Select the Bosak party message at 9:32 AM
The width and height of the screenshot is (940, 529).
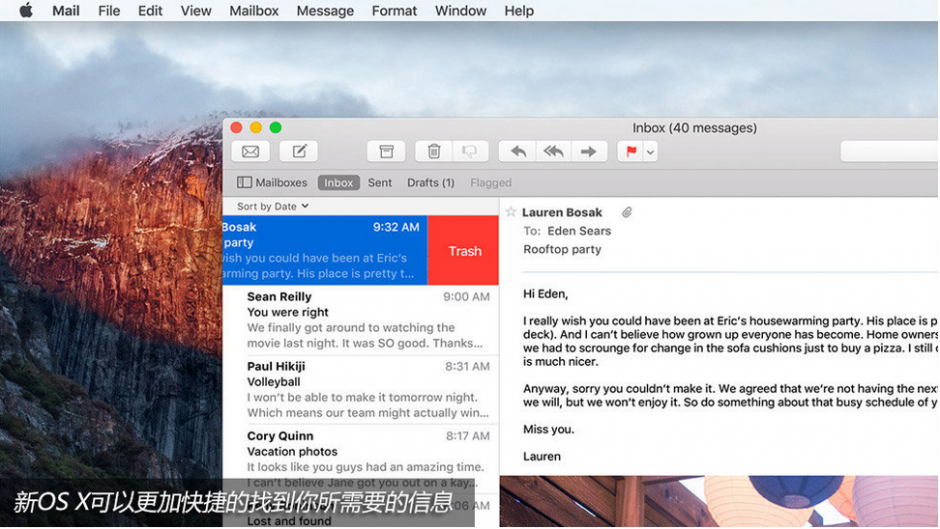point(325,251)
